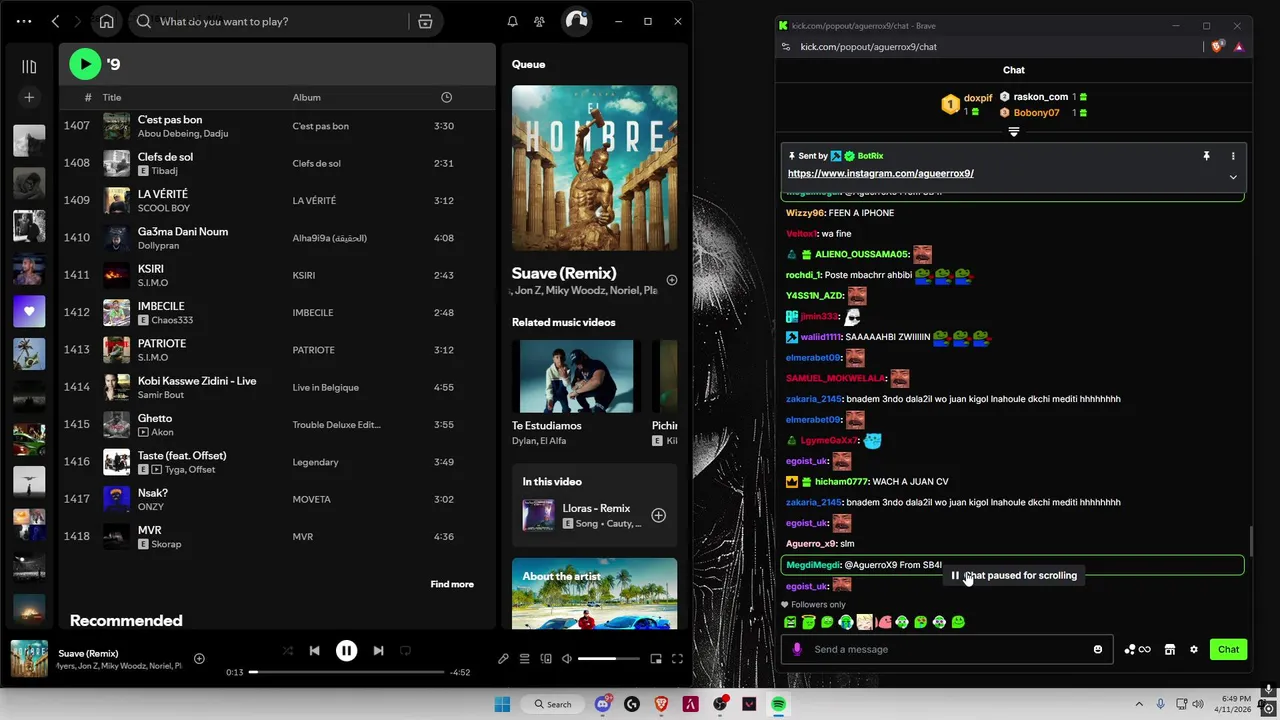The image size is (1280, 720).
Task: Open Friend Activity icon in Spotify
Action: (539, 21)
